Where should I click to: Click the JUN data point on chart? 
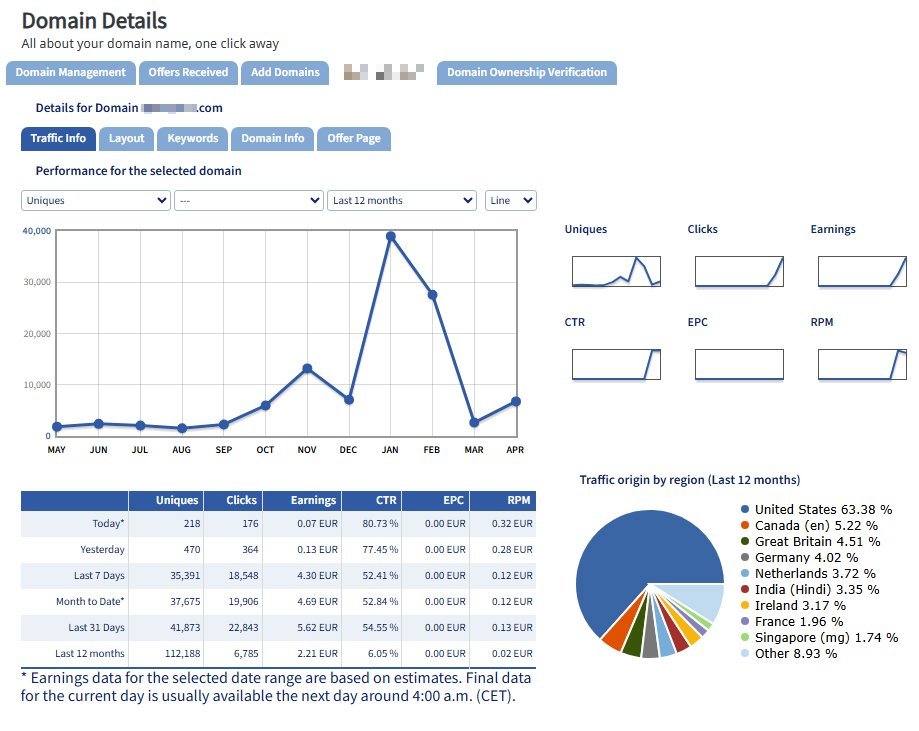pyautogui.click(x=98, y=424)
